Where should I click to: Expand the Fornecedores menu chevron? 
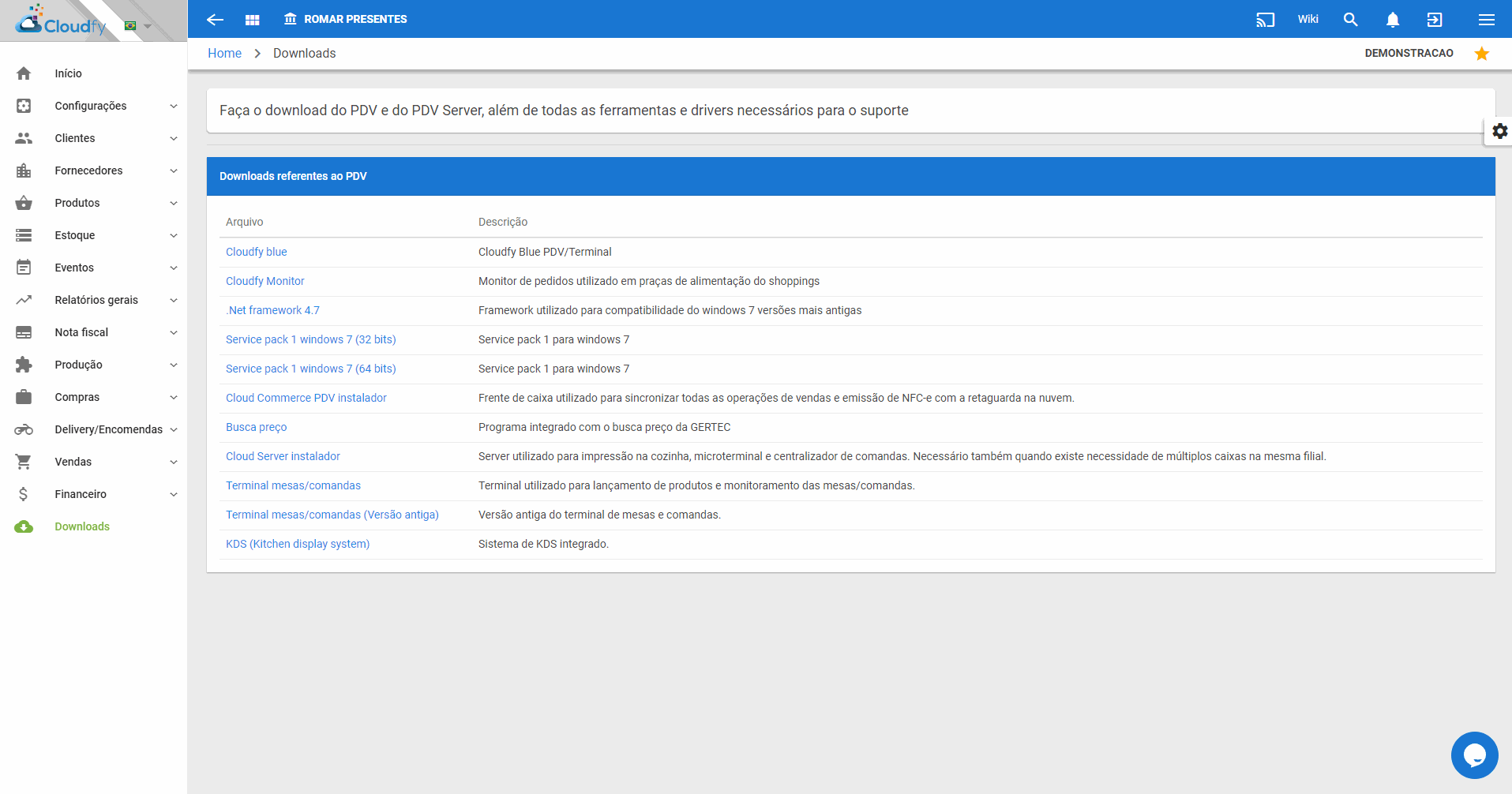[174, 170]
